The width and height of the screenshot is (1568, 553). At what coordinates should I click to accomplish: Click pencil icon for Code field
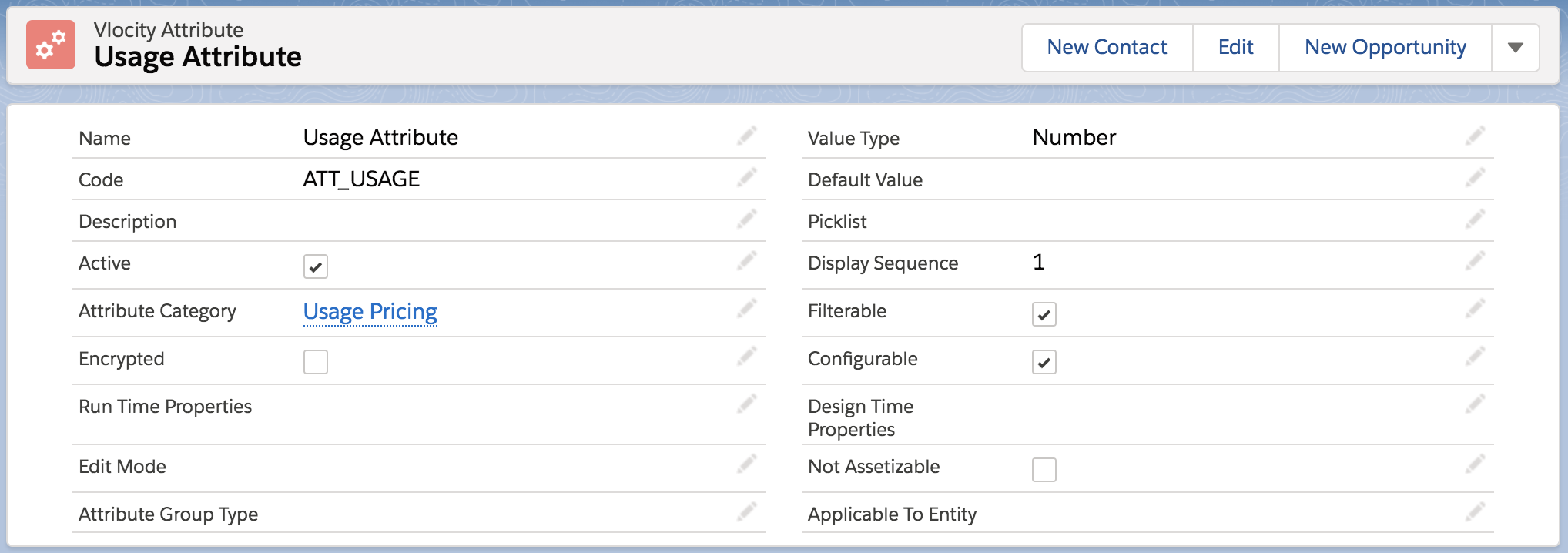coord(746,178)
